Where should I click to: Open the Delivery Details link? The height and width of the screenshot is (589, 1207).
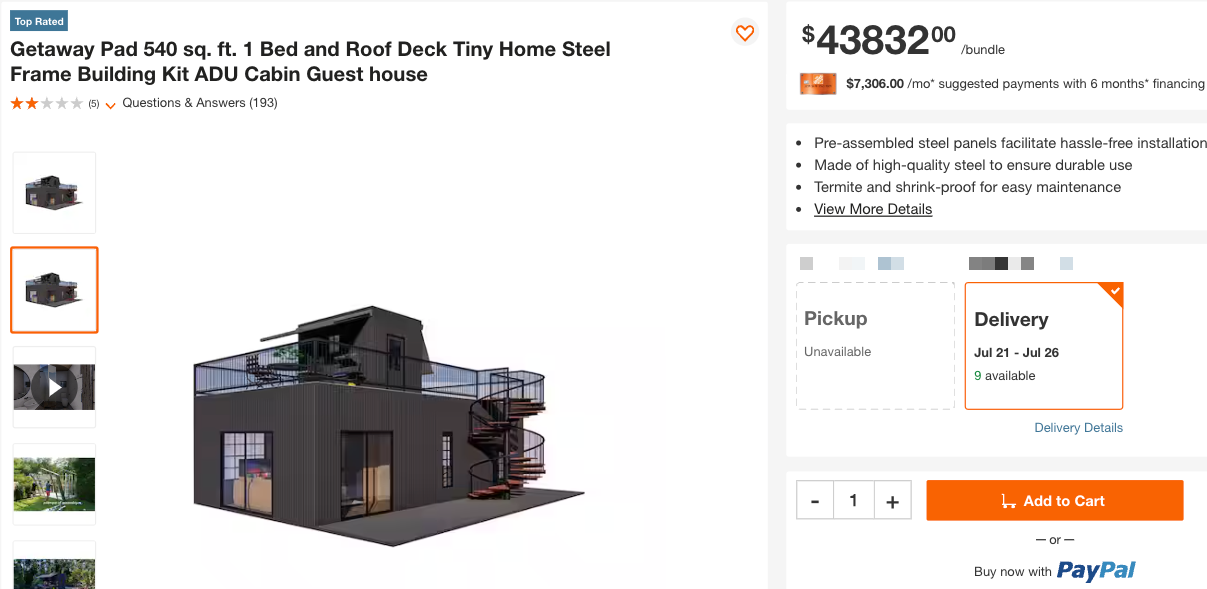tap(1078, 428)
